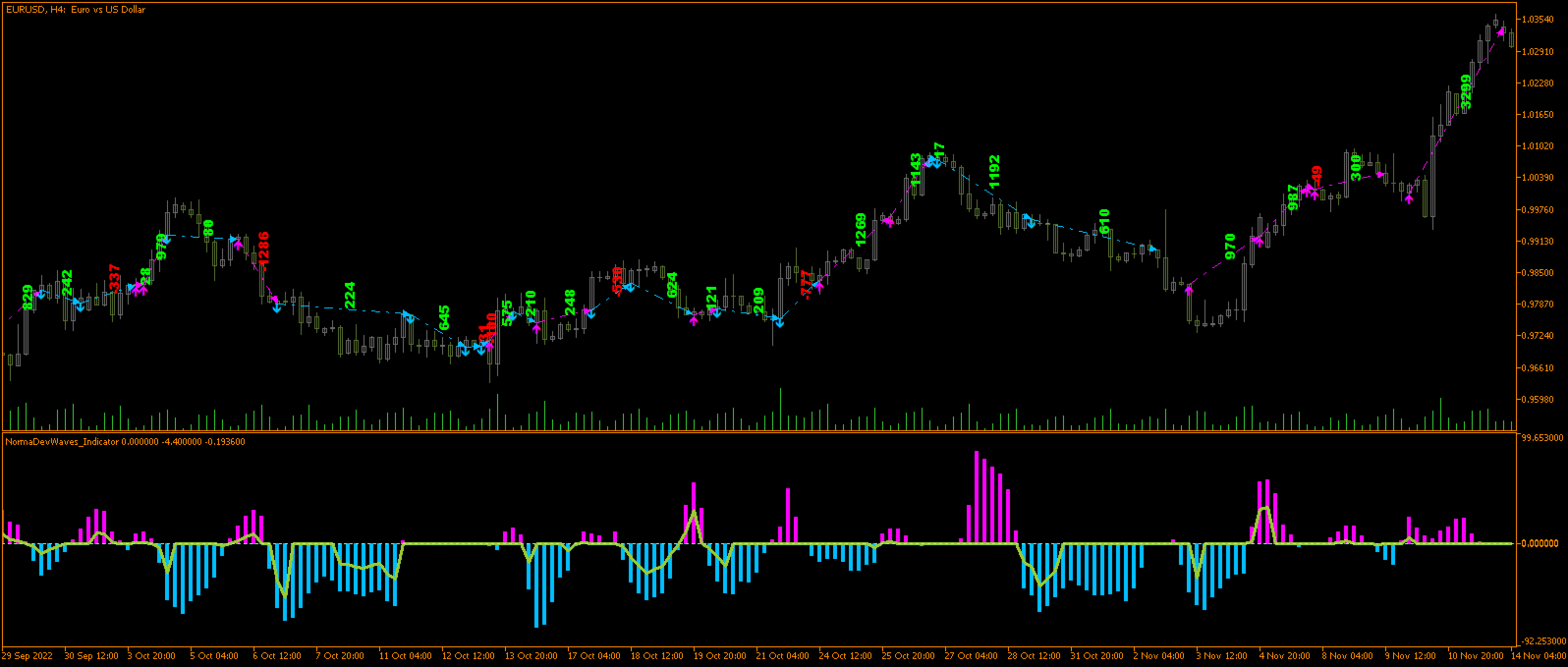
Task: Click the chart title 'EURUSD, H4: Euro vs US Dollar'
Action: click(x=75, y=10)
